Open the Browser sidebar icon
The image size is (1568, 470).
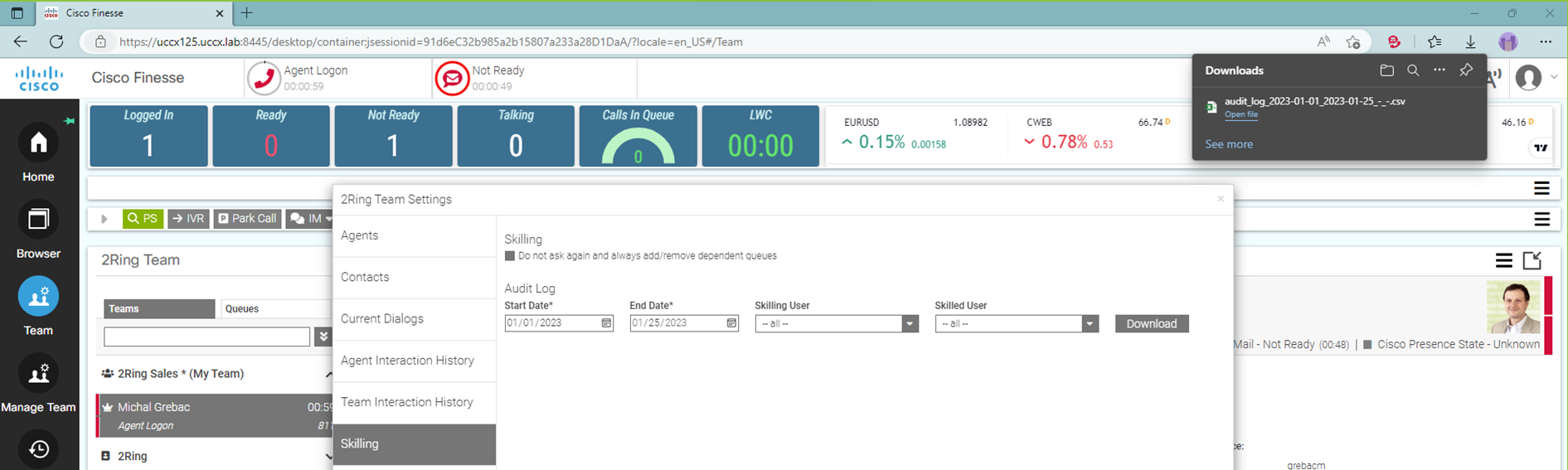(38, 220)
